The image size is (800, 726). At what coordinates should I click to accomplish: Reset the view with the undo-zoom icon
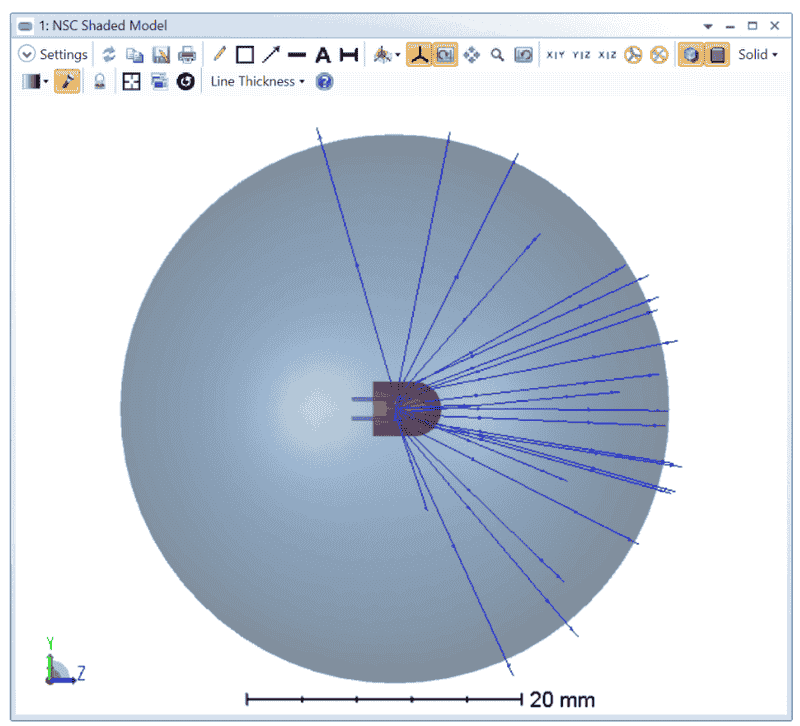point(523,55)
